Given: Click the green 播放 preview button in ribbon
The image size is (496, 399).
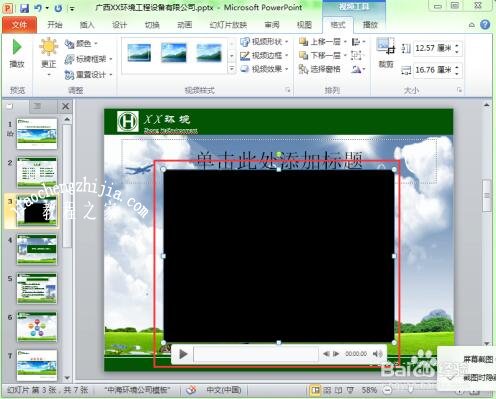Looking at the screenshot, I should click(x=17, y=53).
